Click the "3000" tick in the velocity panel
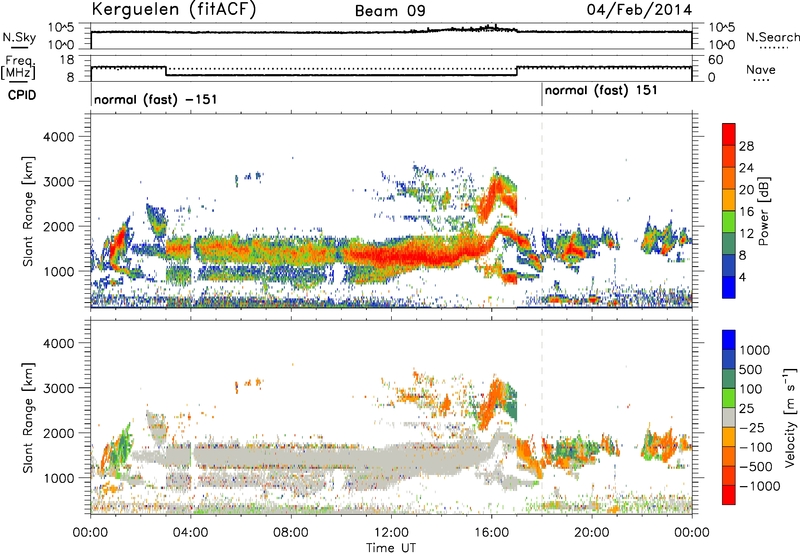The height and width of the screenshot is (554, 800). click(x=58, y=388)
